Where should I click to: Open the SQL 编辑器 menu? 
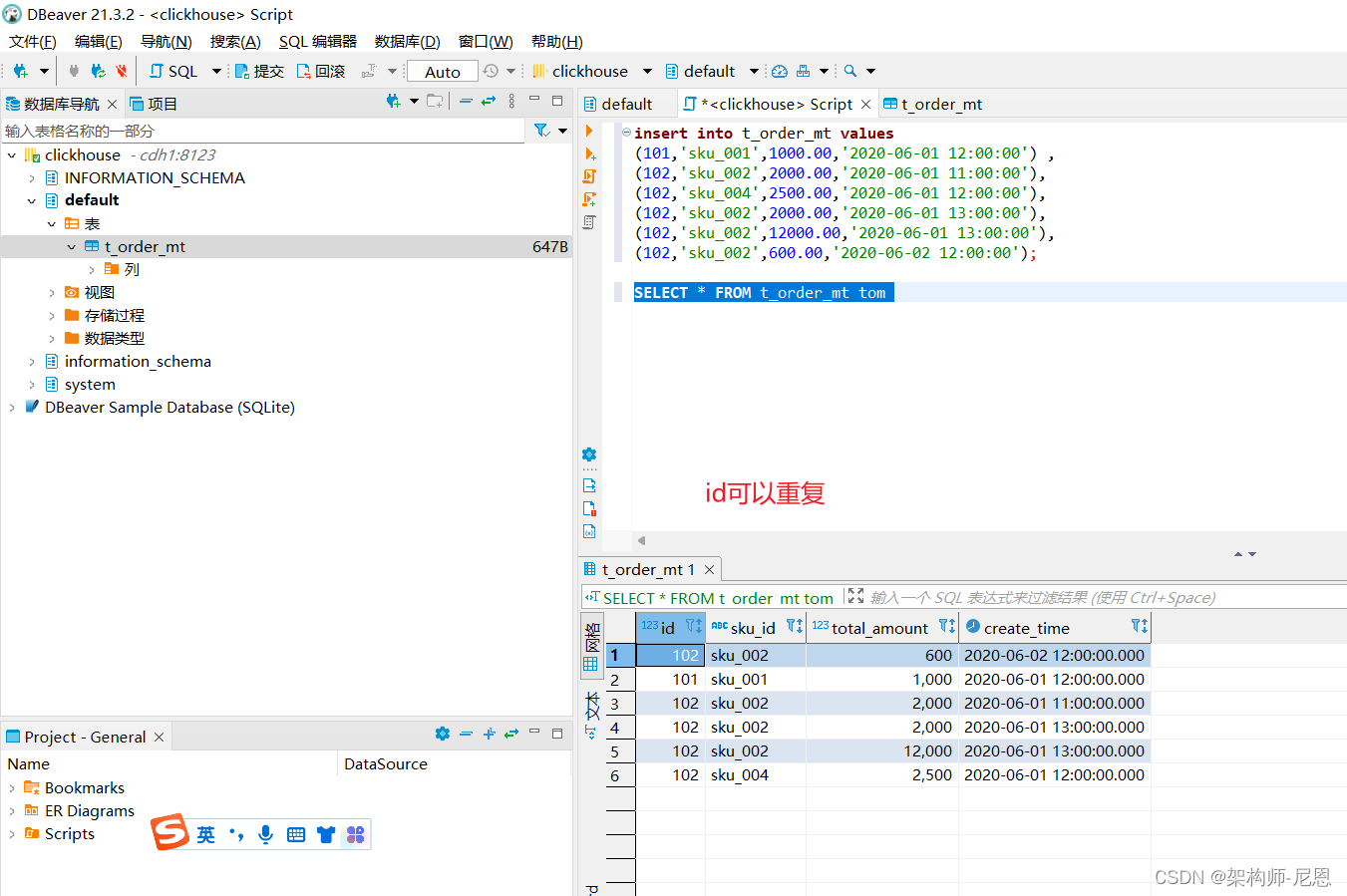(318, 41)
